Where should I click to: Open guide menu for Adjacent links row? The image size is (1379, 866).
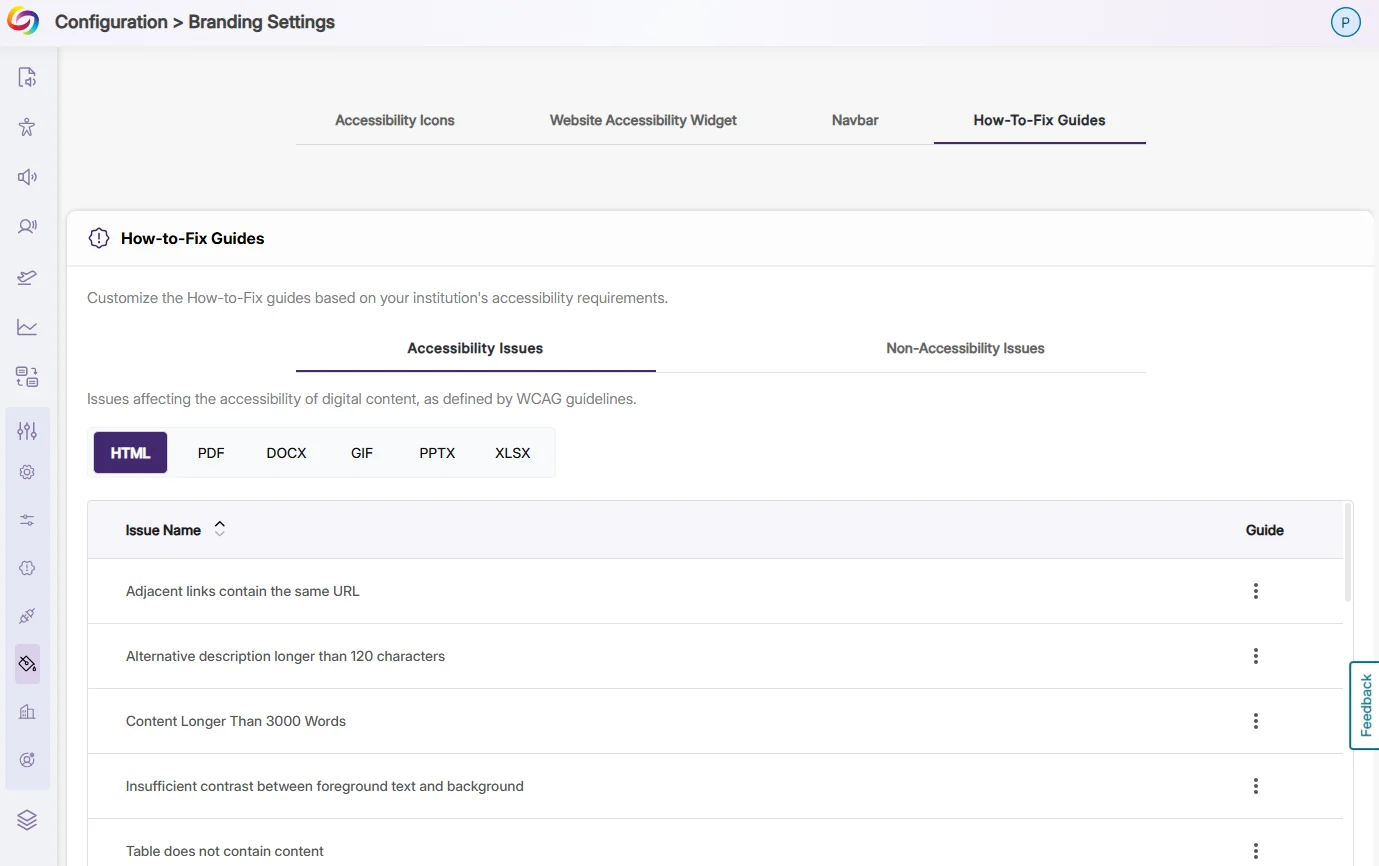1255,591
